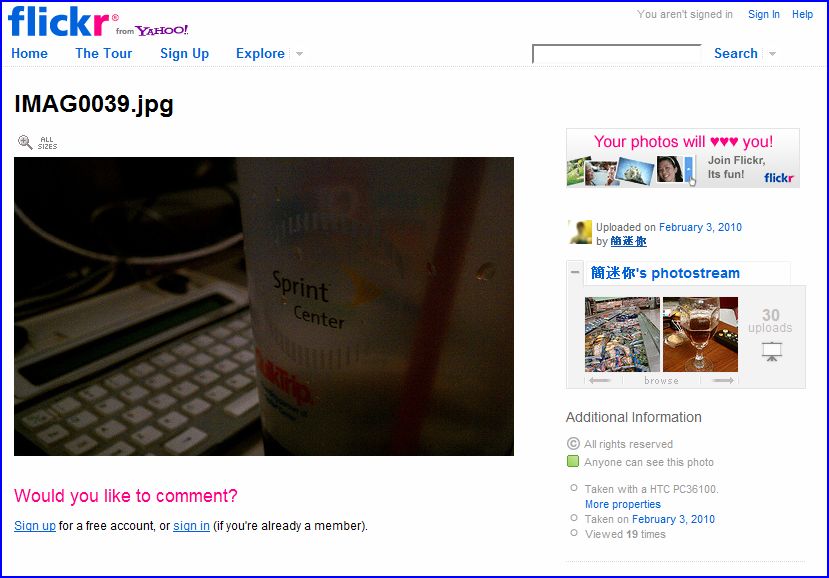
Task: Open the wine glass photostream thumbnail
Action: 700,334
